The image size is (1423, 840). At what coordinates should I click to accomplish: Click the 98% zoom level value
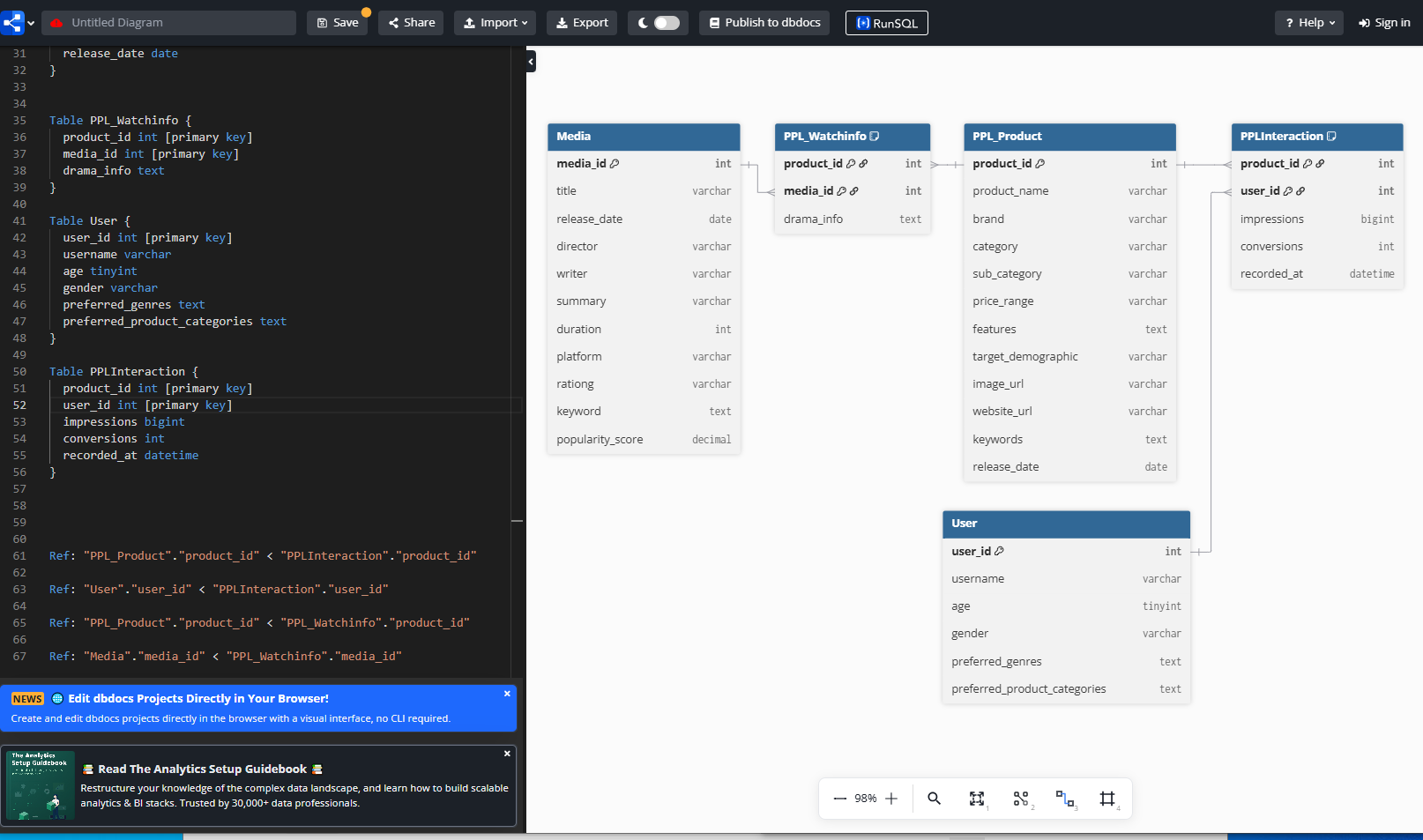click(x=866, y=799)
